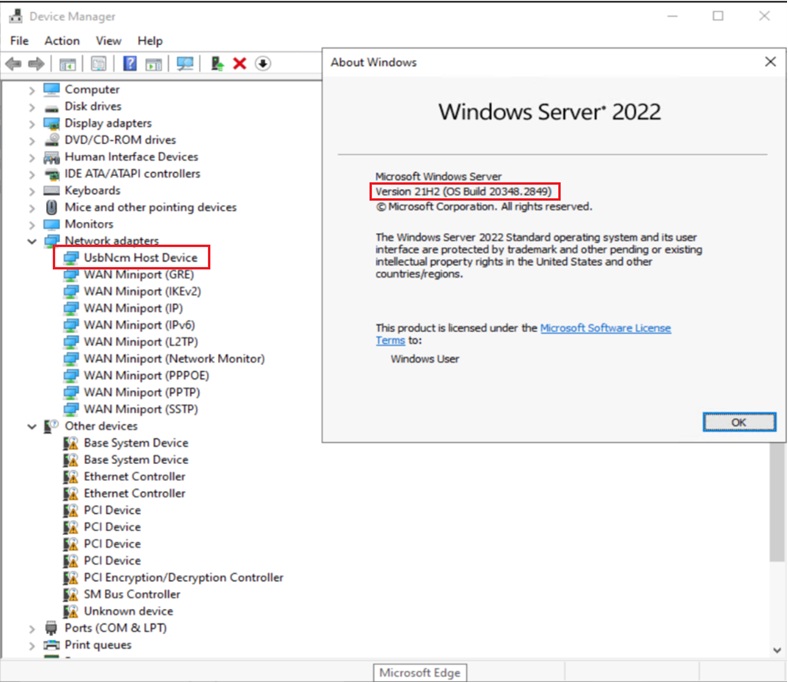Click the Human Interface Devices icon
Image resolution: width=788 pixels, height=683 pixels.
[51, 157]
